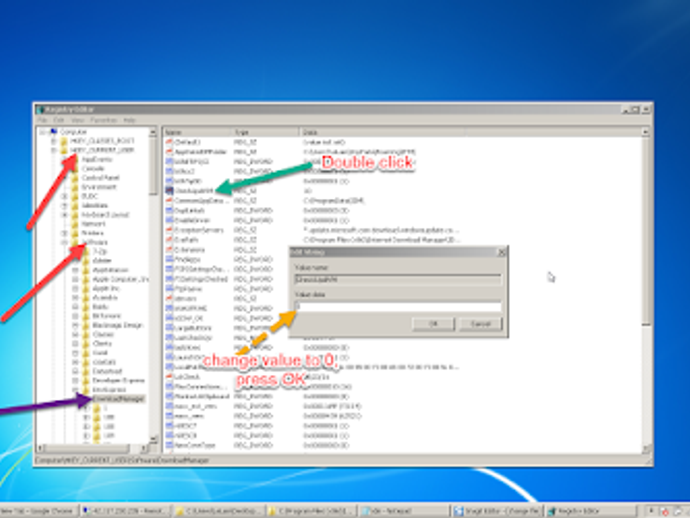Expand the Blackmagic Design key
690x518 pixels.
coord(75,325)
